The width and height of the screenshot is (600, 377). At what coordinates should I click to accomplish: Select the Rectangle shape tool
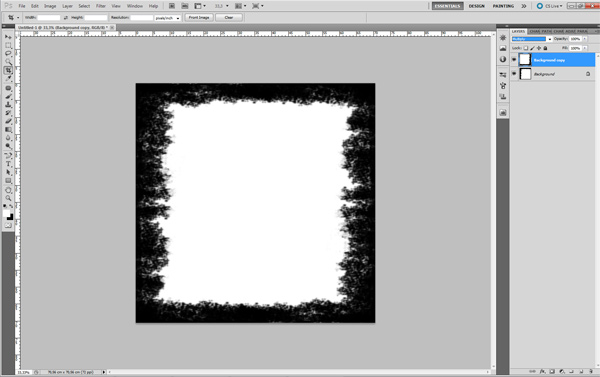tap(8, 181)
